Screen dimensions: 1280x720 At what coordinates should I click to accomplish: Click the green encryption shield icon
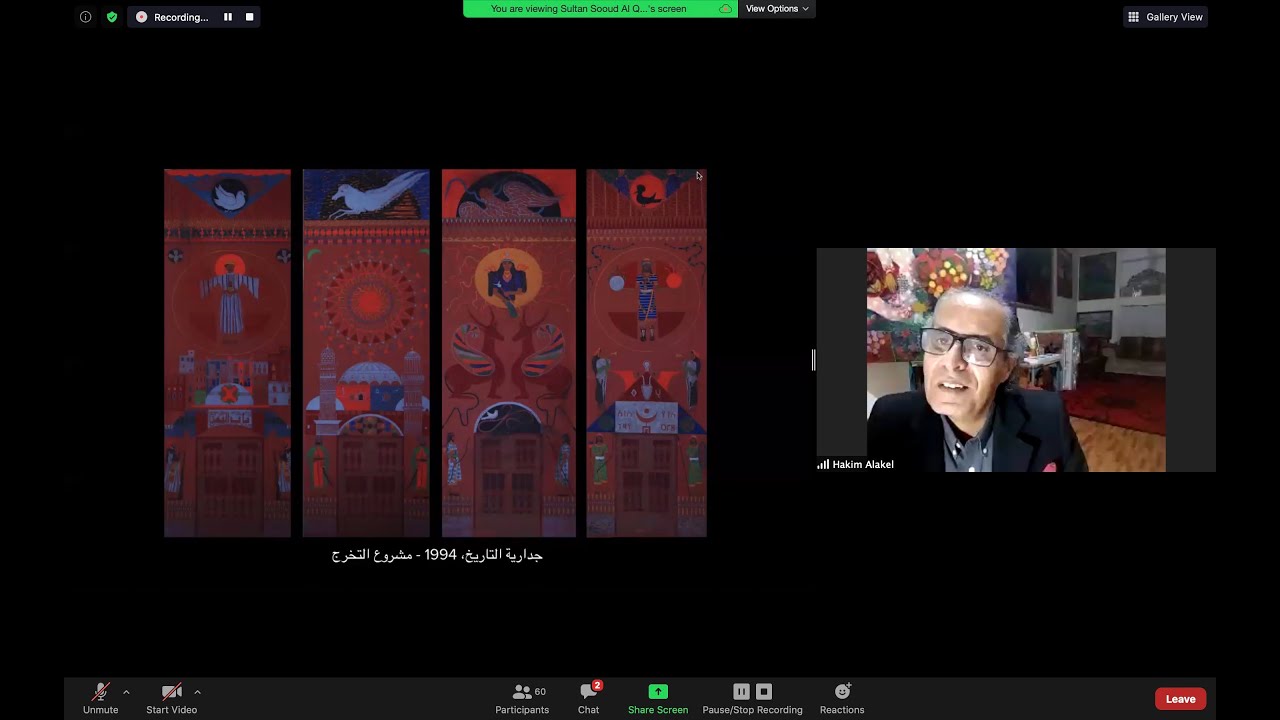point(111,17)
